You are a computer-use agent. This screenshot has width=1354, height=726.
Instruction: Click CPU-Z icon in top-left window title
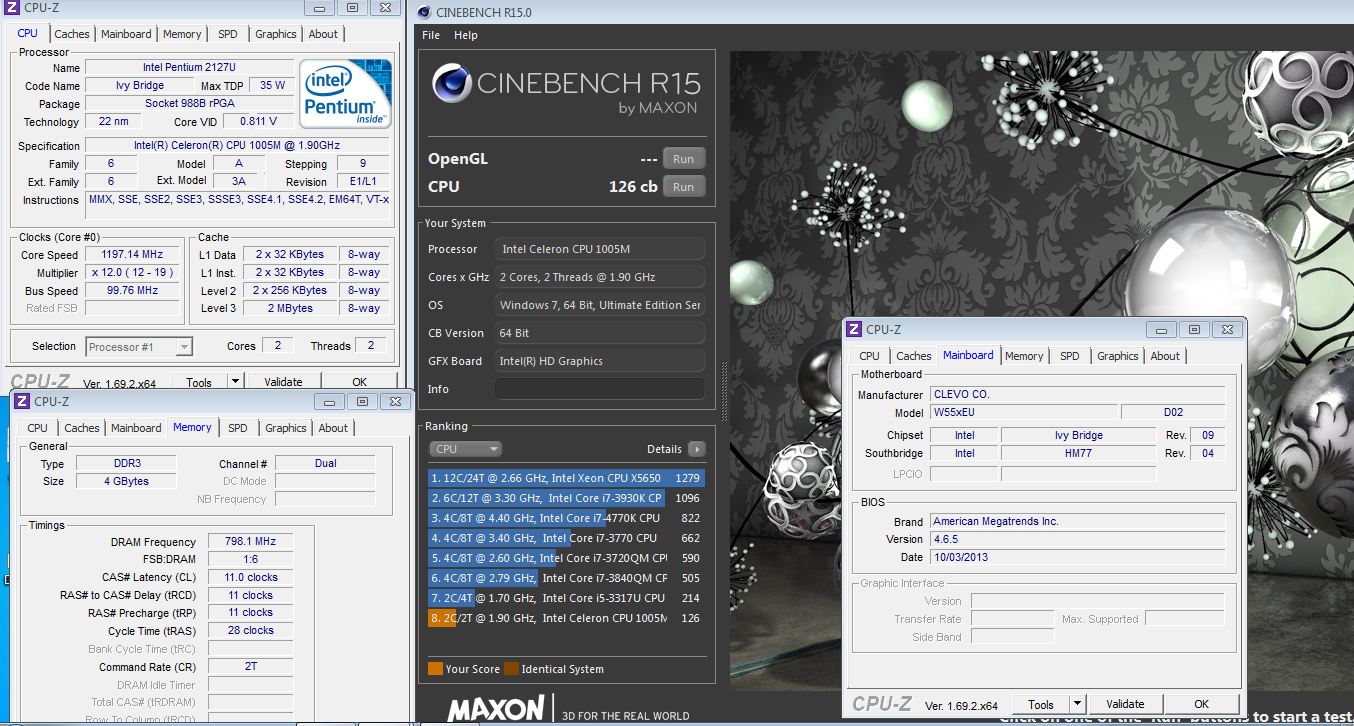point(10,7)
